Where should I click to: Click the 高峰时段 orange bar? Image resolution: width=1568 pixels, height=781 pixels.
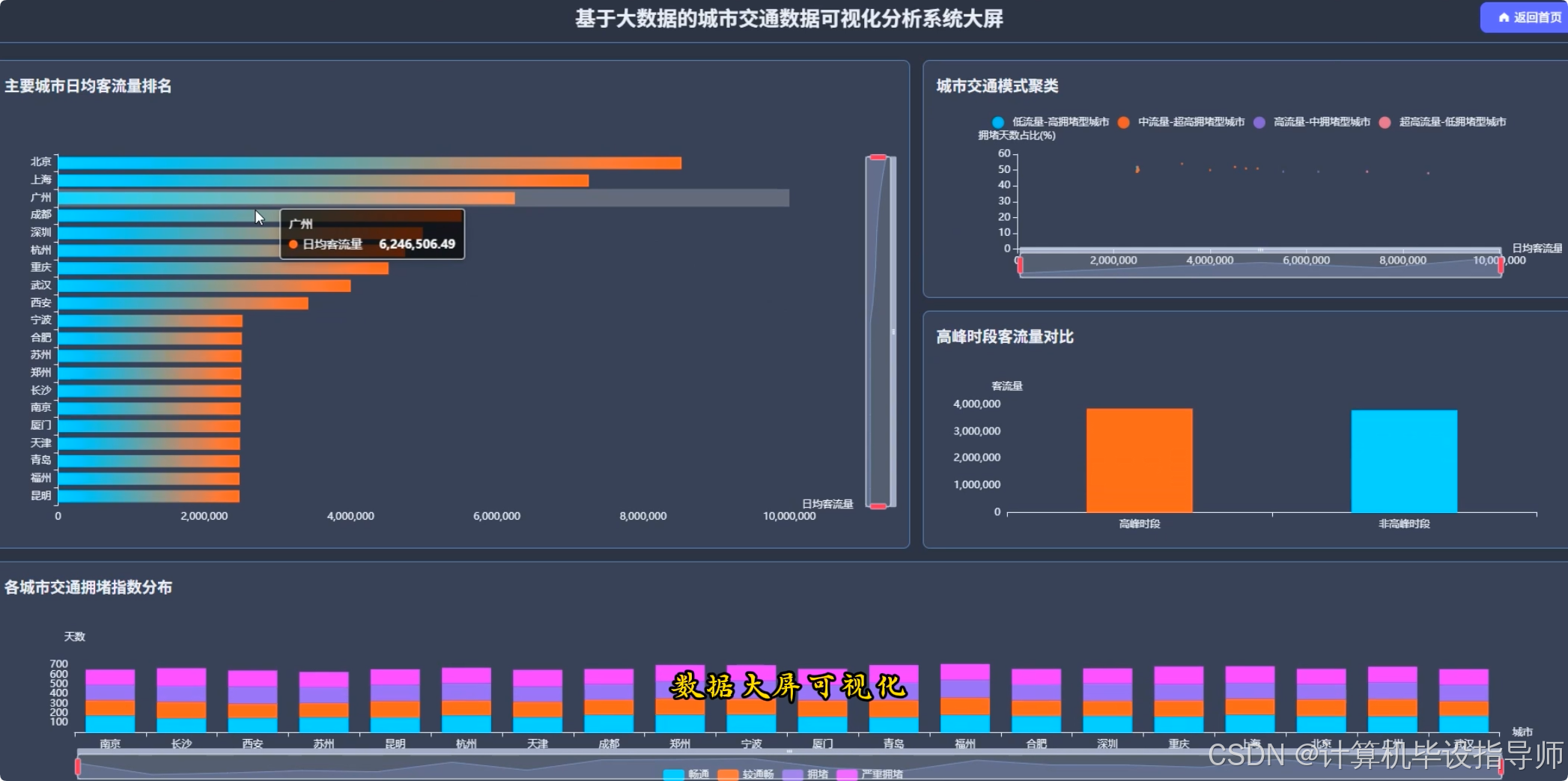1138,461
